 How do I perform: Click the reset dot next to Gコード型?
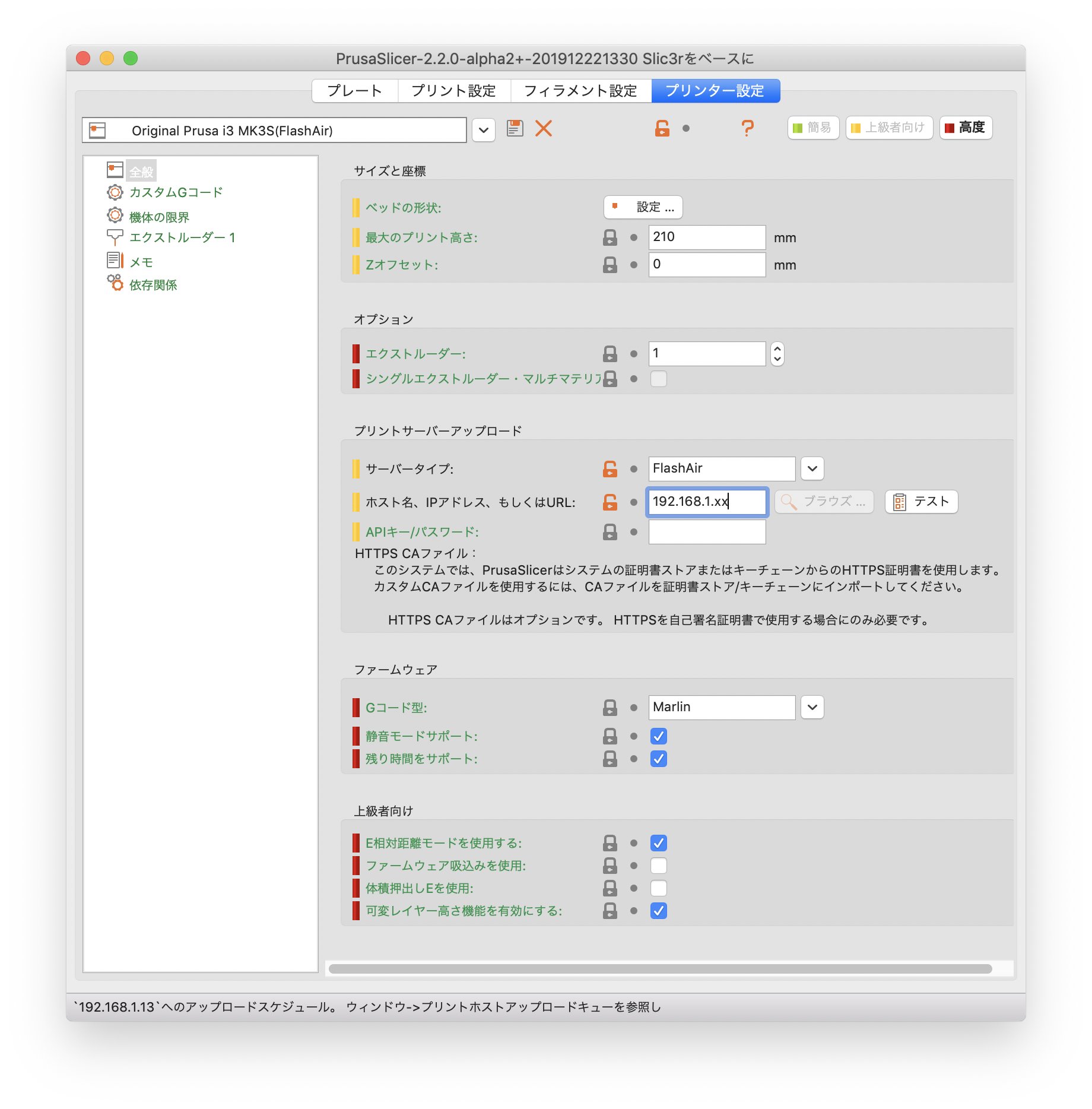(x=634, y=708)
